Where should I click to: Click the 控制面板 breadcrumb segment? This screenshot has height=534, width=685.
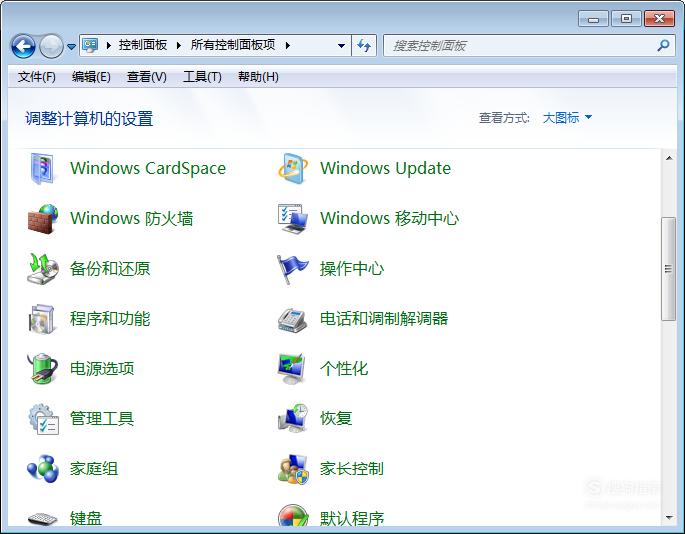[143, 45]
